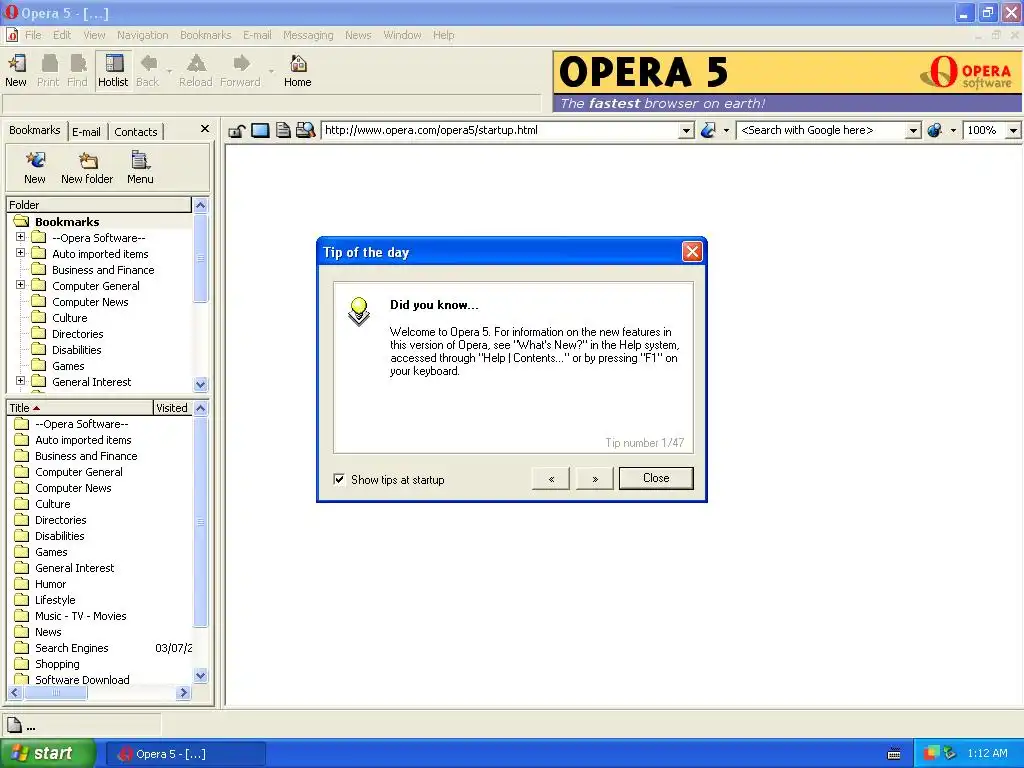Go to Home page icon
The image size is (1024, 768).
pos(298,71)
